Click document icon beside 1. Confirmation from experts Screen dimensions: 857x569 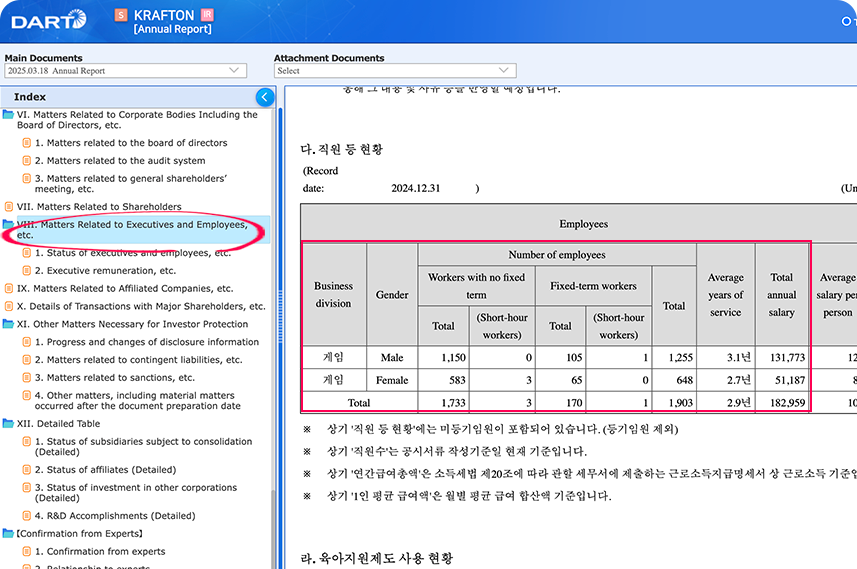(26, 551)
